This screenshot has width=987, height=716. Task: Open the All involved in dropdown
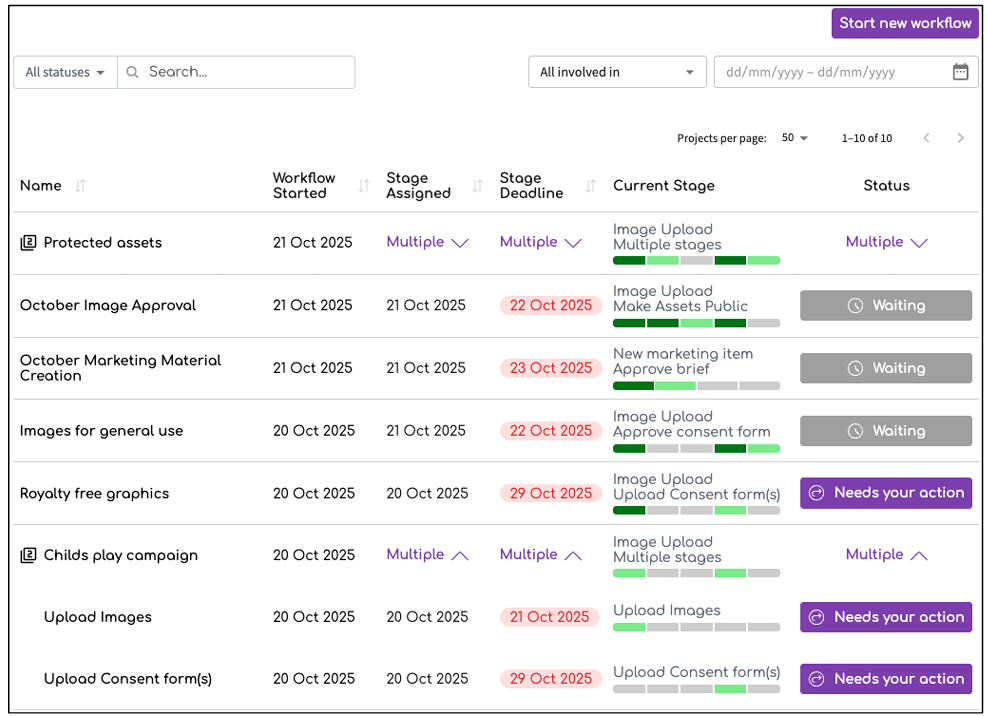pyautogui.click(x=617, y=72)
